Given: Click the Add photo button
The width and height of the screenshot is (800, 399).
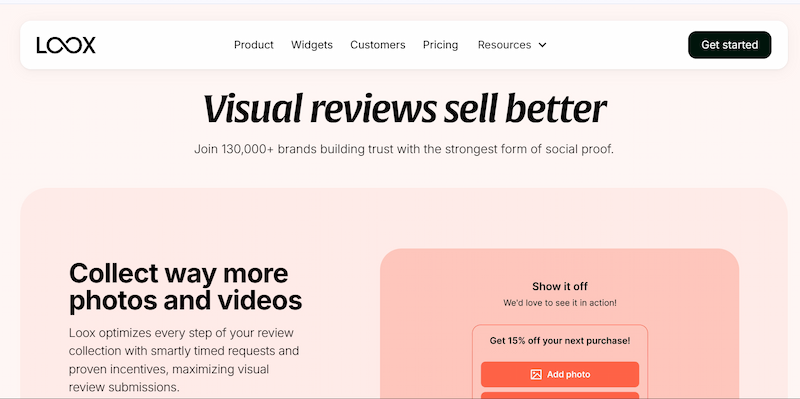Looking at the screenshot, I should 560,375.
